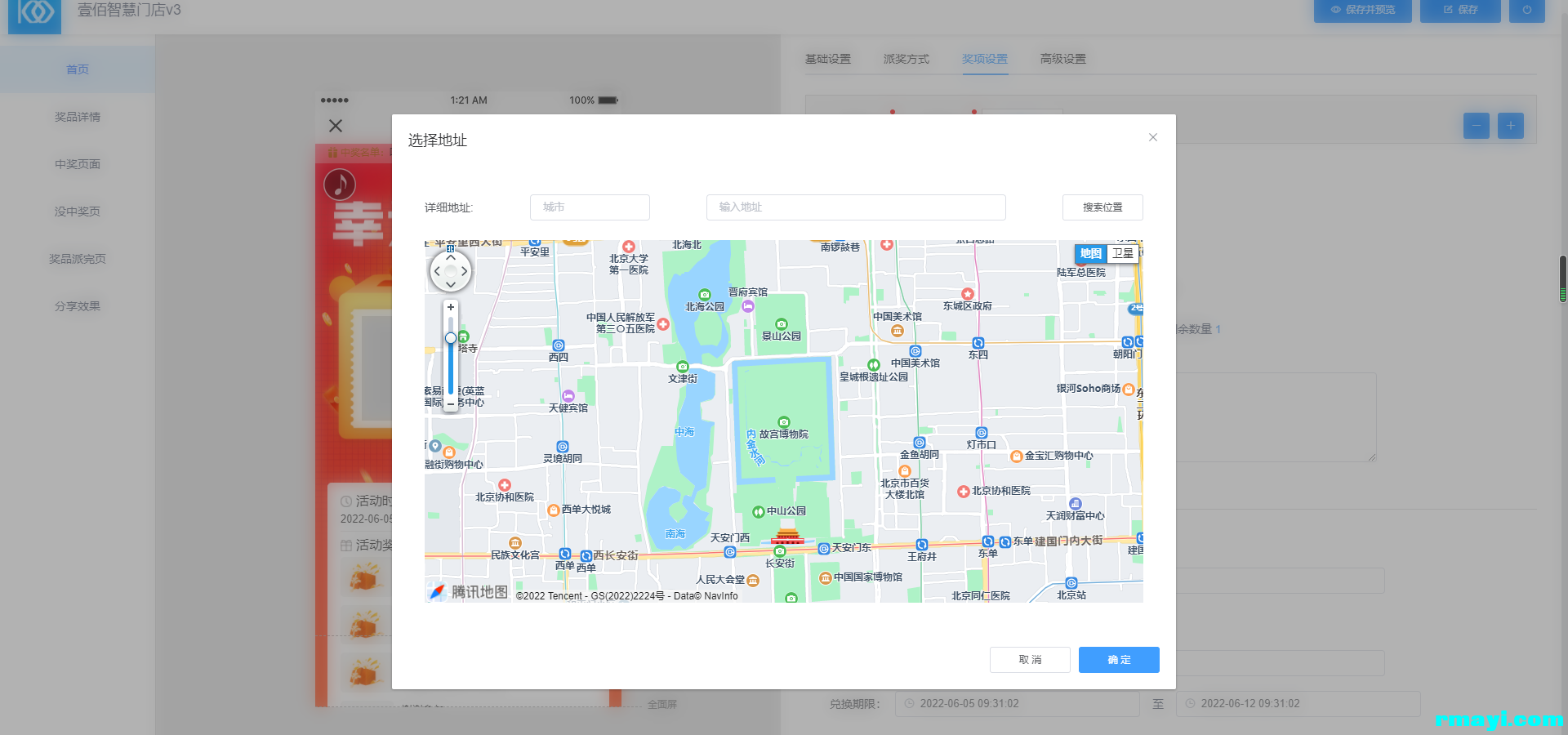The width and height of the screenshot is (1568, 735).
Task: Click the 北海公园 marker icon
Action: [x=705, y=295]
